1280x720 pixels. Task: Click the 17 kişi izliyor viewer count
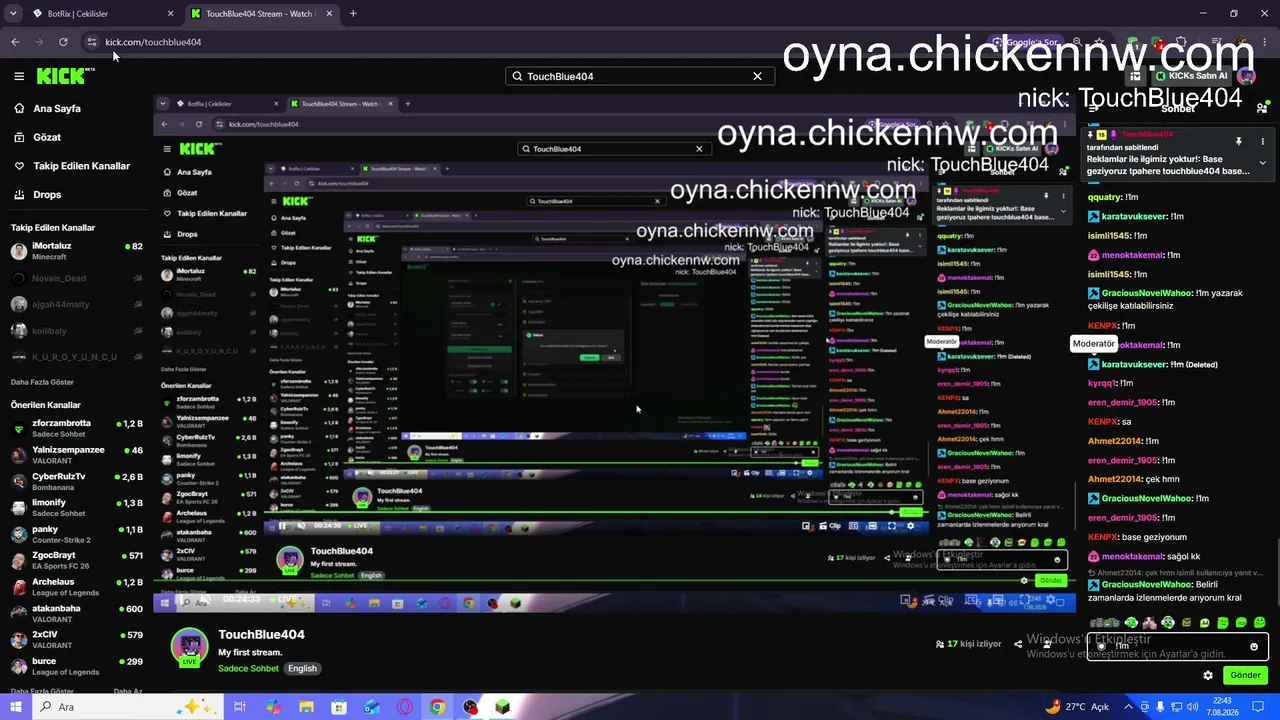(x=968, y=644)
